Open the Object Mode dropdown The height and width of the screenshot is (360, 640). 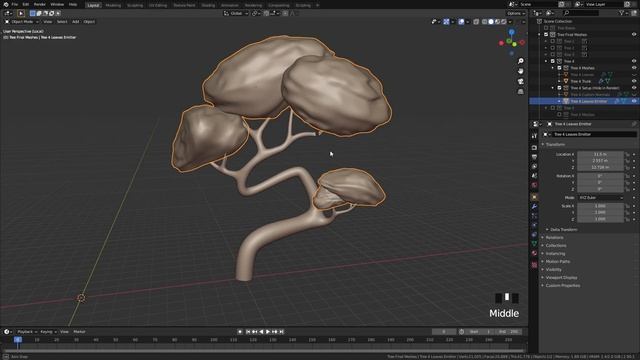point(22,22)
